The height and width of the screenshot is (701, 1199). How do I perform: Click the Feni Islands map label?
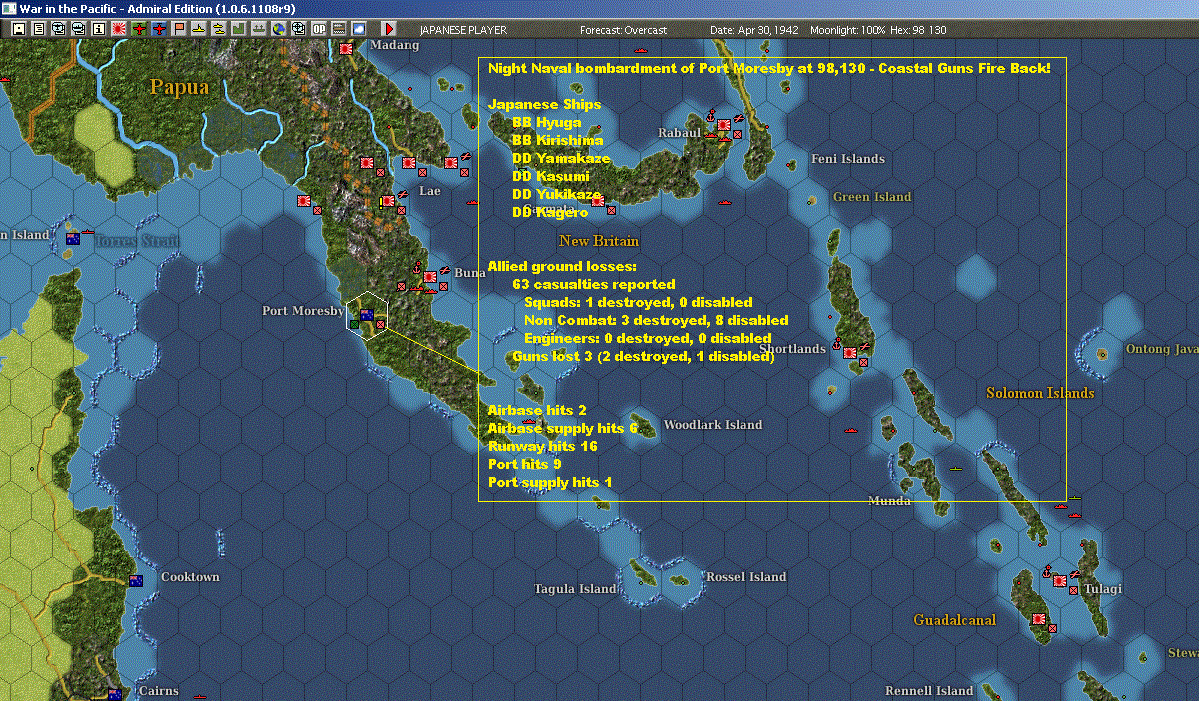[x=847, y=159]
